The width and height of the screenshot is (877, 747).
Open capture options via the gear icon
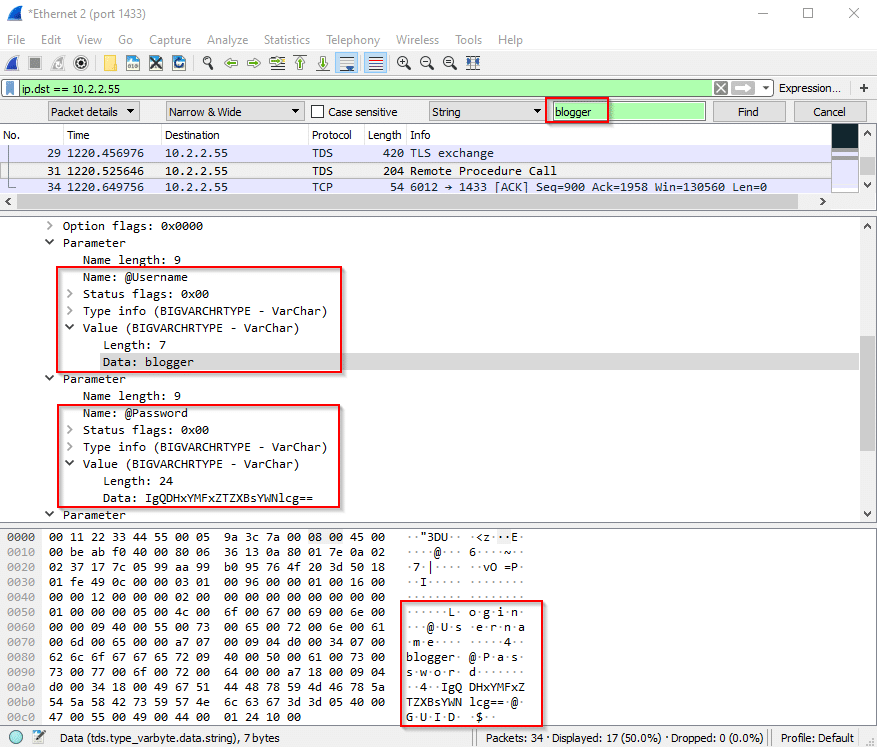click(x=80, y=62)
